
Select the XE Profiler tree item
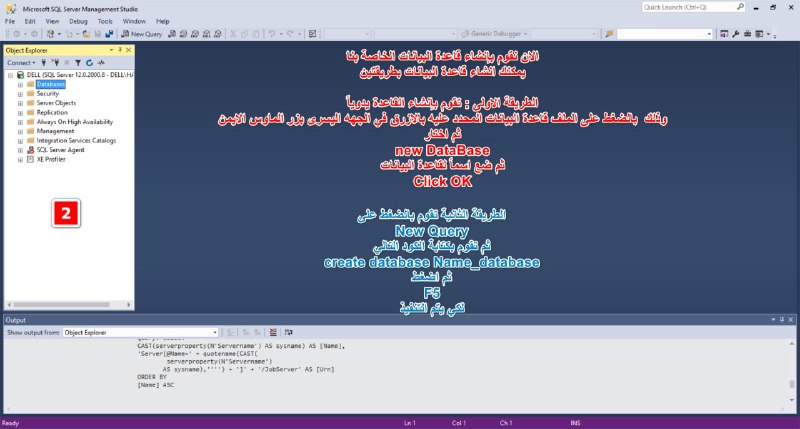[x=51, y=159]
